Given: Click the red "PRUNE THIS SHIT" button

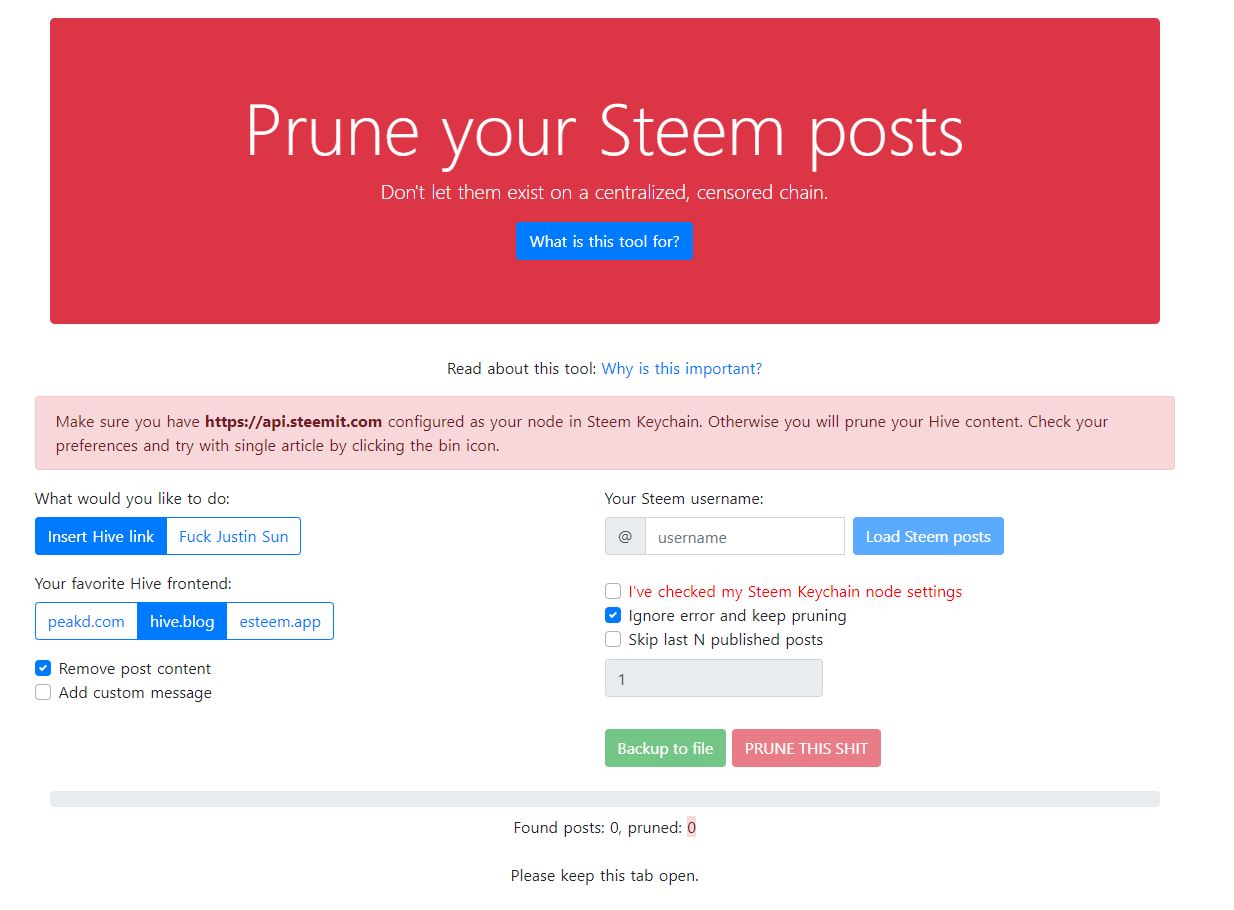Looking at the screenshot, I should point(806,748).
